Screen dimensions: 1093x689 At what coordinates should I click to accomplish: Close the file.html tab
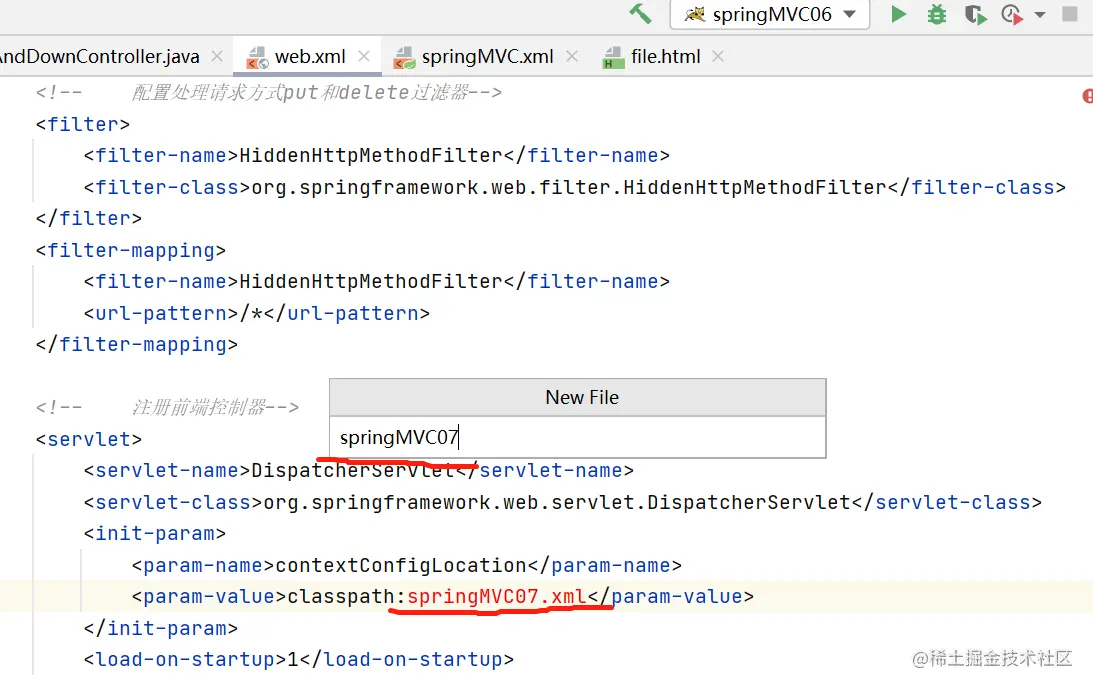[718, 56]
